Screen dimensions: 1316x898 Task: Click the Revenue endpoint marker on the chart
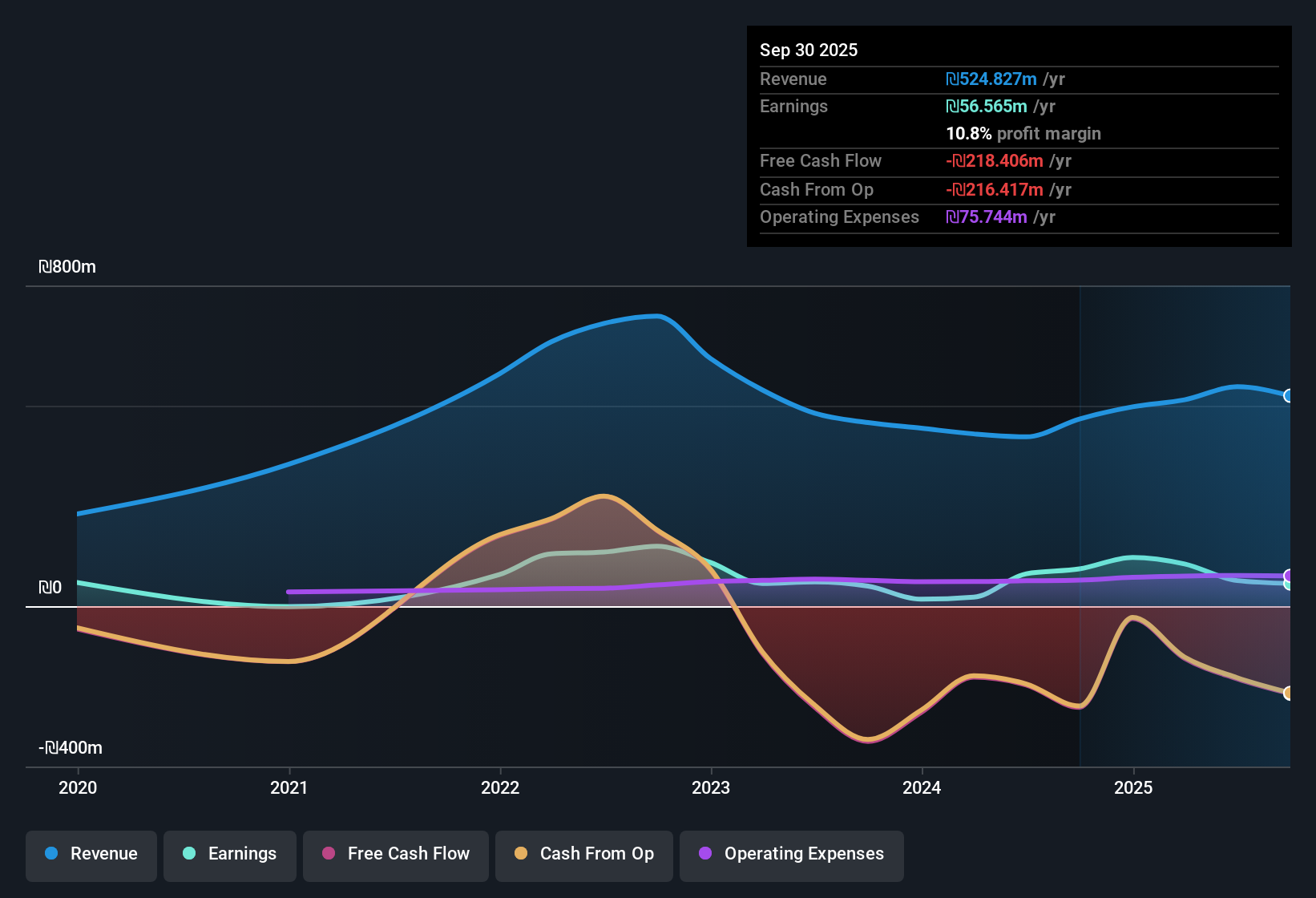coord(1289,395)
